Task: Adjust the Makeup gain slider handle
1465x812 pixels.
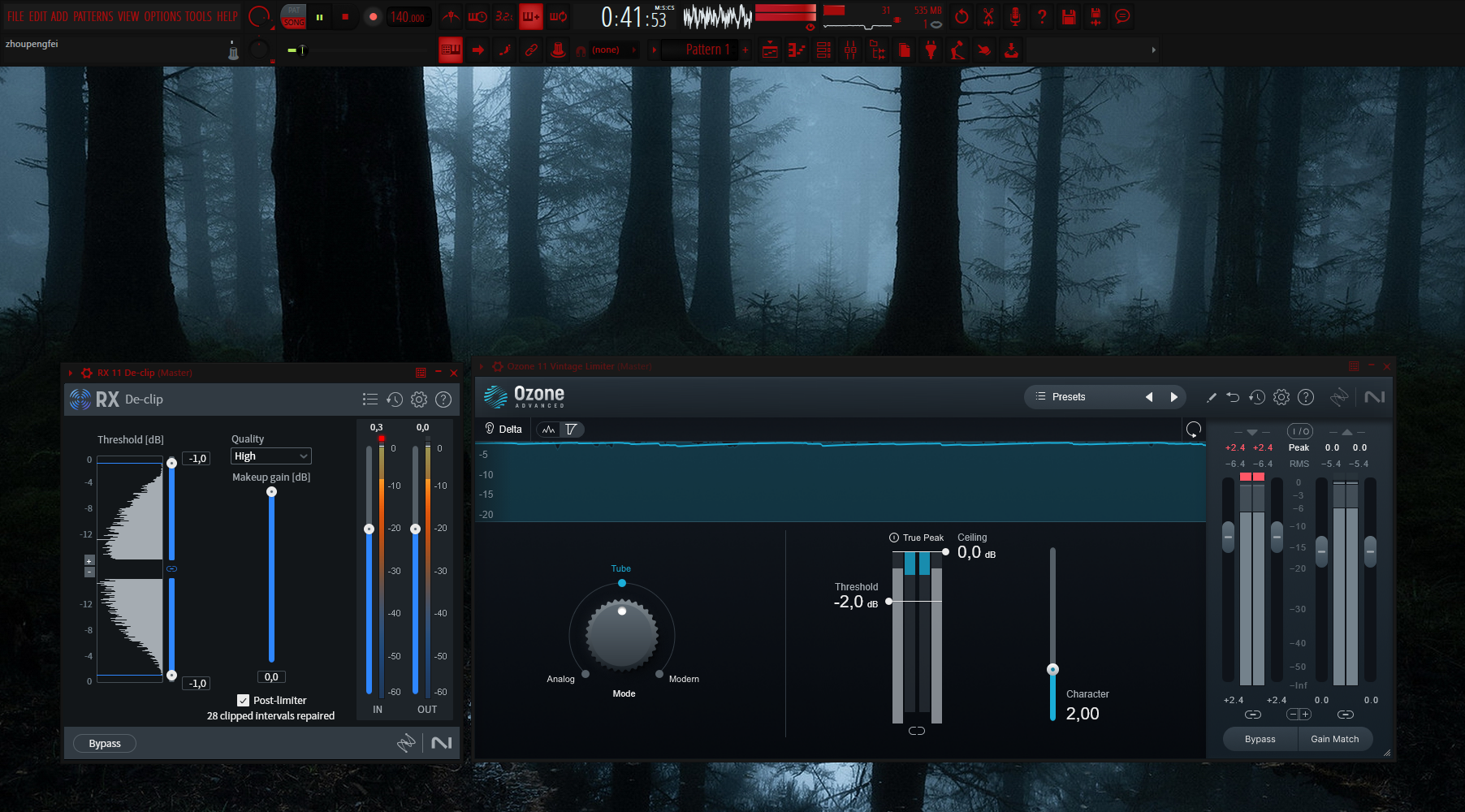Action: pos(271,491)
